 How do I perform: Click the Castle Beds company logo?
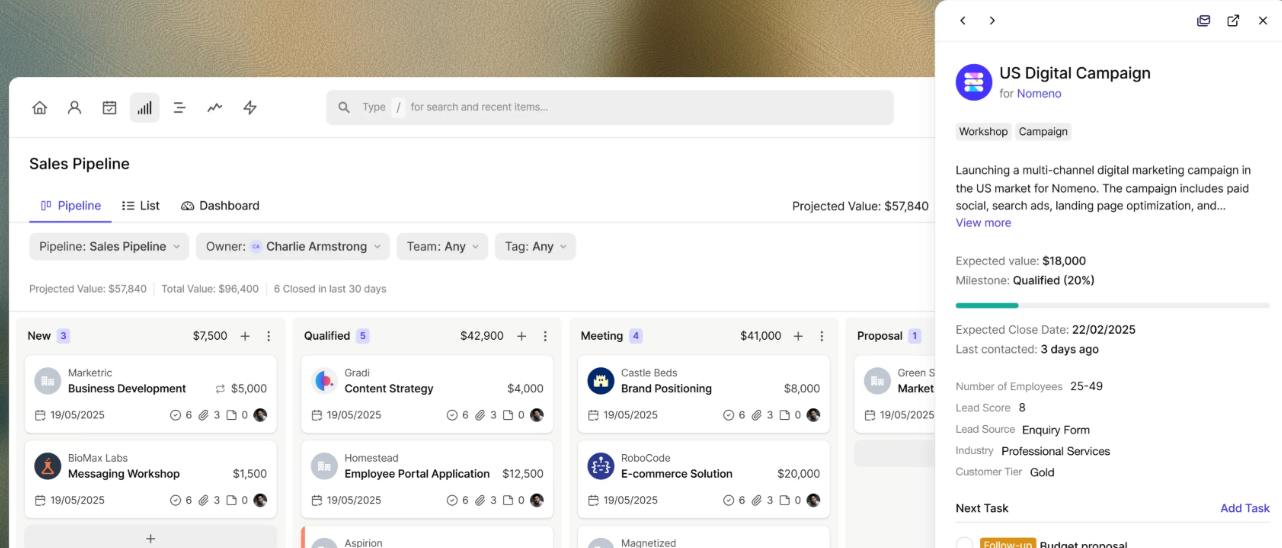[x=601, y=381]
